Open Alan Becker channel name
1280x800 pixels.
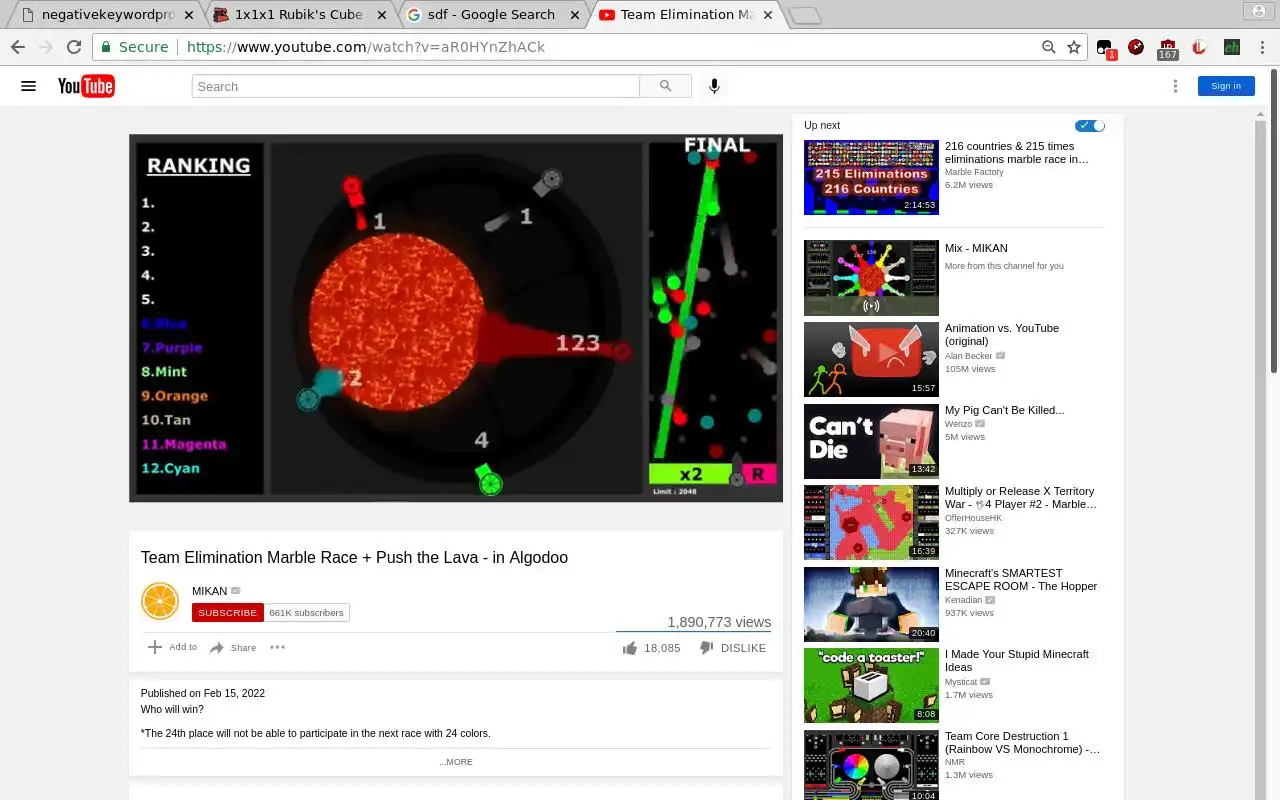click(x=969, y=356)
